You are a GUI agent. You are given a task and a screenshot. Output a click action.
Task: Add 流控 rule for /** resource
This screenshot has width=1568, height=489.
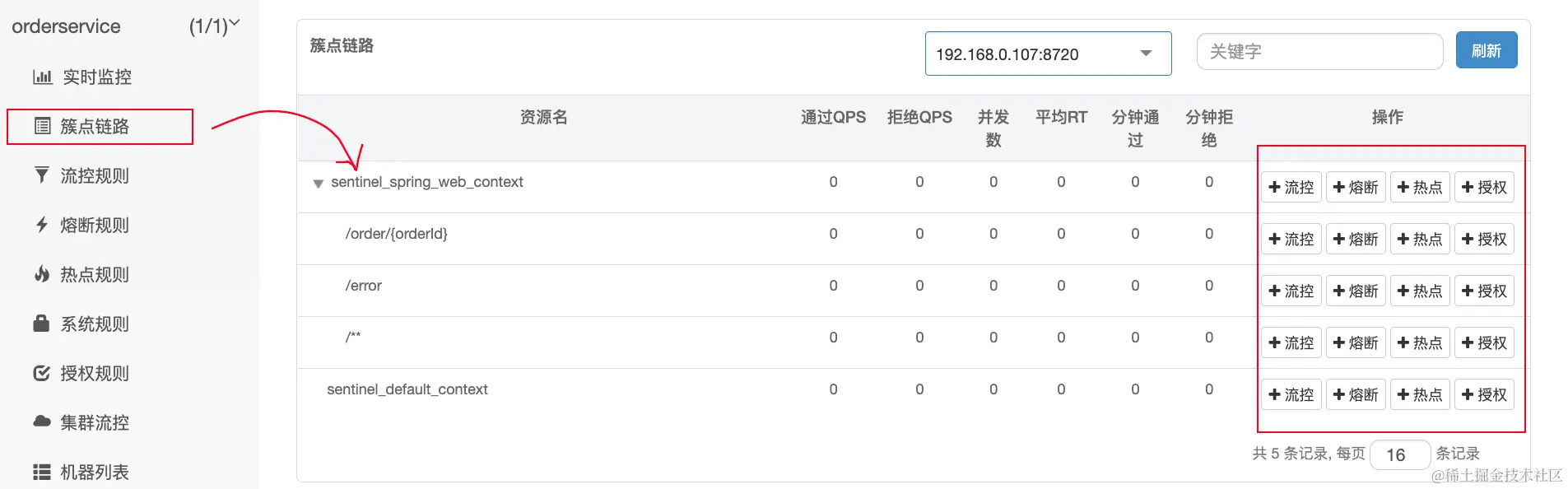point(1291,342)
